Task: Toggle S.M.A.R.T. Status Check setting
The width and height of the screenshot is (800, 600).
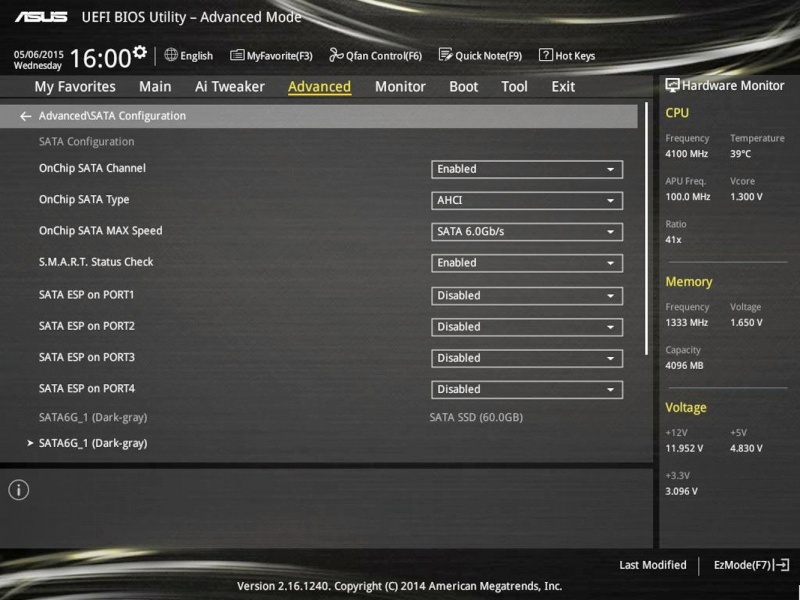Action: [x=527, y=263]
